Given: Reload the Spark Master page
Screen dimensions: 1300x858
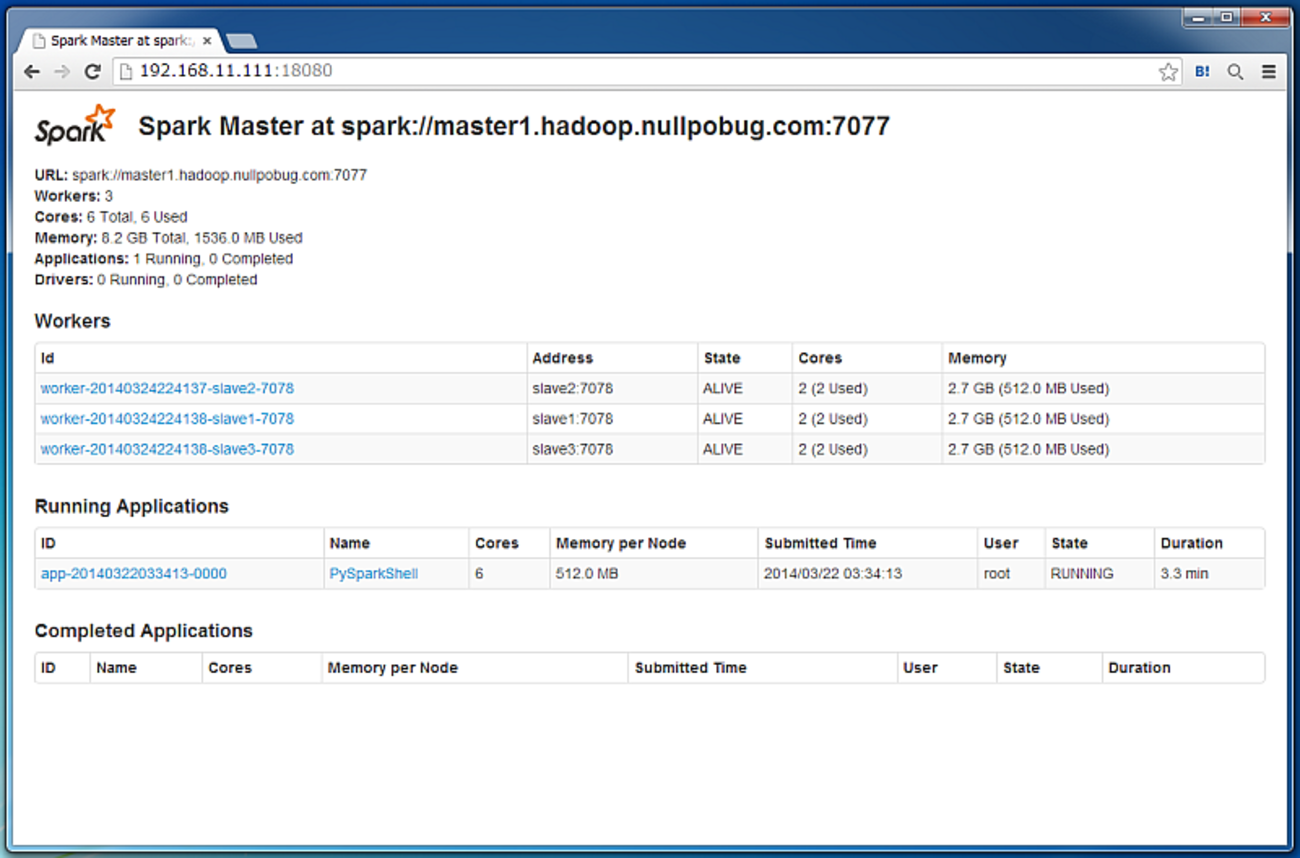Looking at the screenshot, I should tap(92, 72).
